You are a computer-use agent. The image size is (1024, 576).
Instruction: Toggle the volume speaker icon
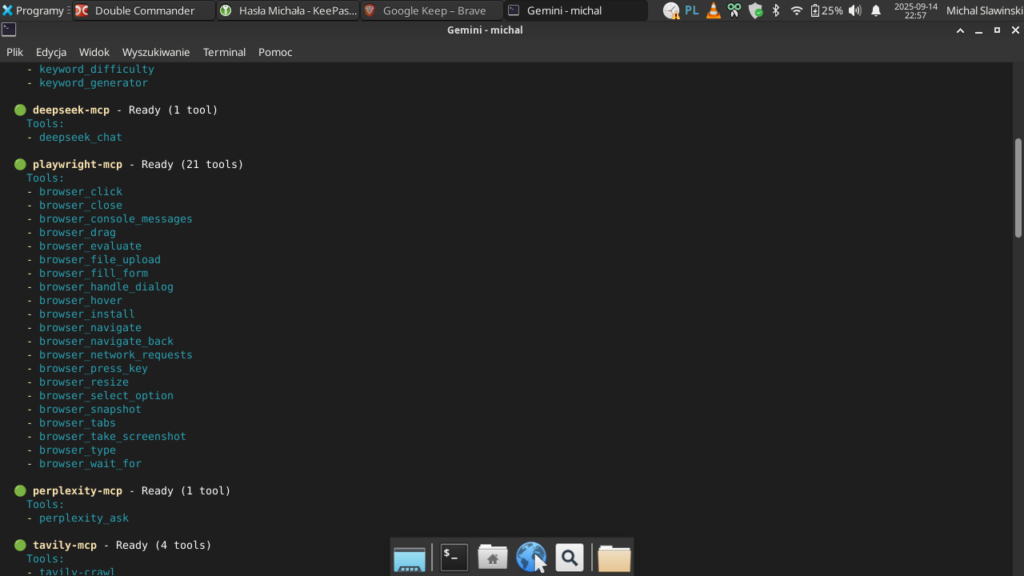[855, 11]
